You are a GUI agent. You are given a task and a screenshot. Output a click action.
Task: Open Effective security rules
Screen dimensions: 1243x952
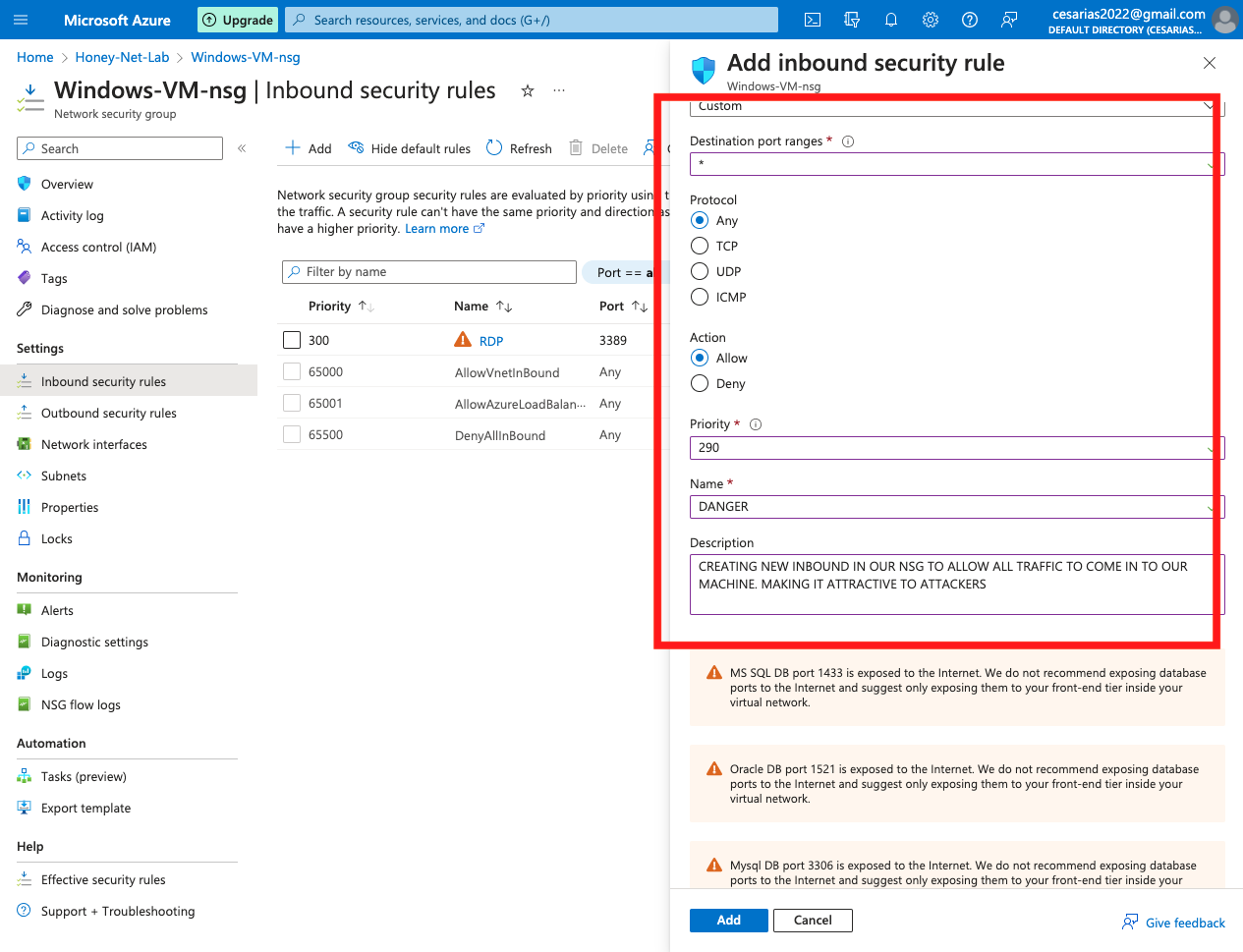(x=103, y=879)
